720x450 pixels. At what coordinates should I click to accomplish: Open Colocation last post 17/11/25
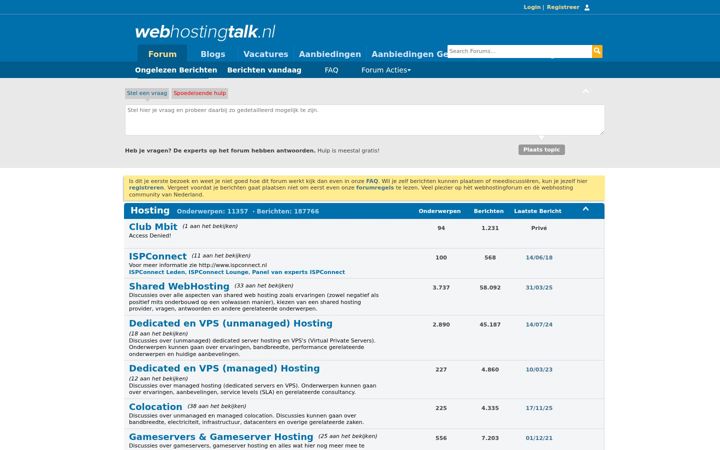539,408
